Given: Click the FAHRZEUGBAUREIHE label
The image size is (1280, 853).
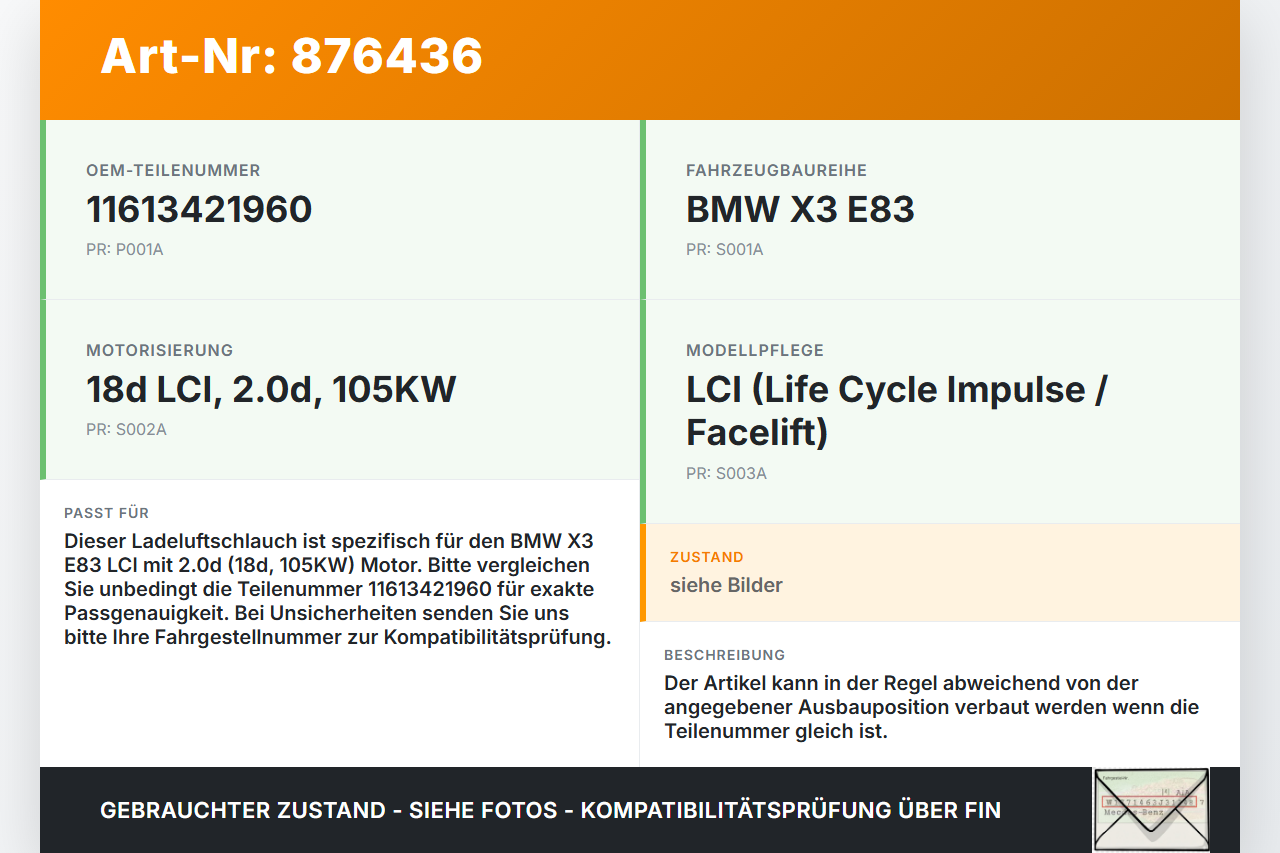Looking at the screenshot, I should click(x=776, y=171).
